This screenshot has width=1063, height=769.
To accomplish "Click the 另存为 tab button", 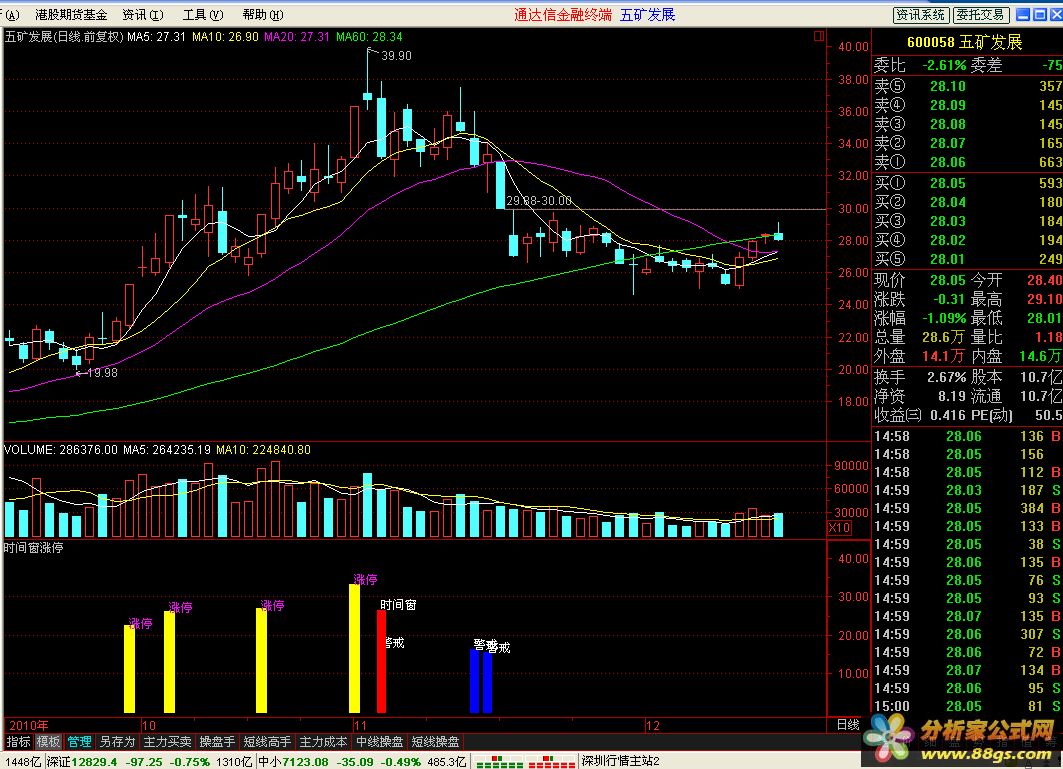I will [117, 742].
